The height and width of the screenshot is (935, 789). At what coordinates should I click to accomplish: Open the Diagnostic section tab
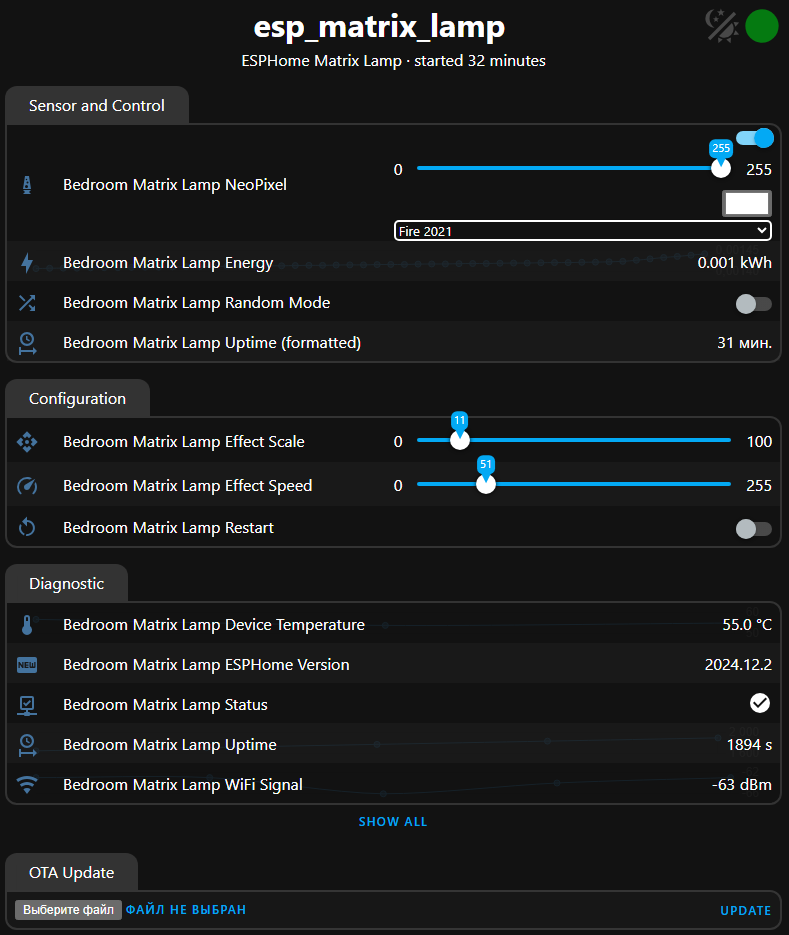pyautogui.click(x=66, y=584)
